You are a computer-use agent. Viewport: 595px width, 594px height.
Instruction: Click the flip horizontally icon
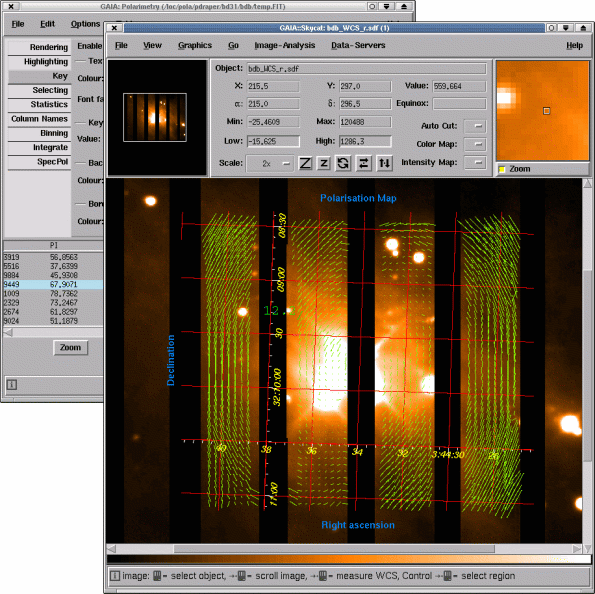point(364,163)
